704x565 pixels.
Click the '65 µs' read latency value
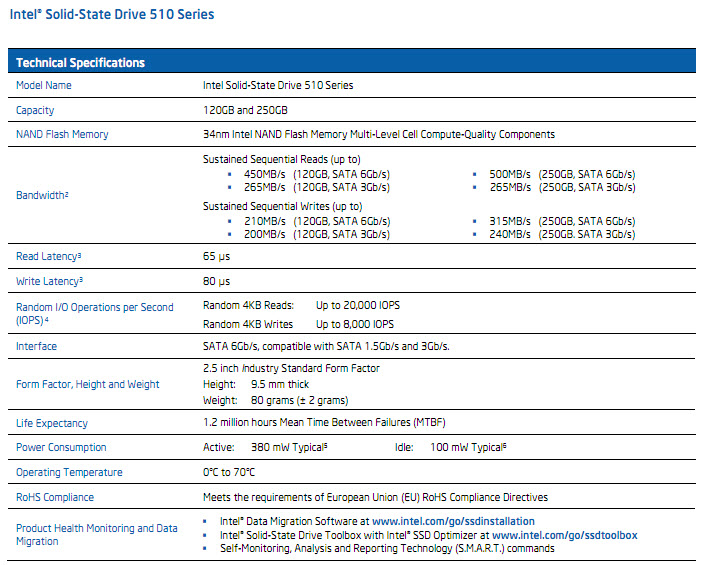tap(216, 256)
